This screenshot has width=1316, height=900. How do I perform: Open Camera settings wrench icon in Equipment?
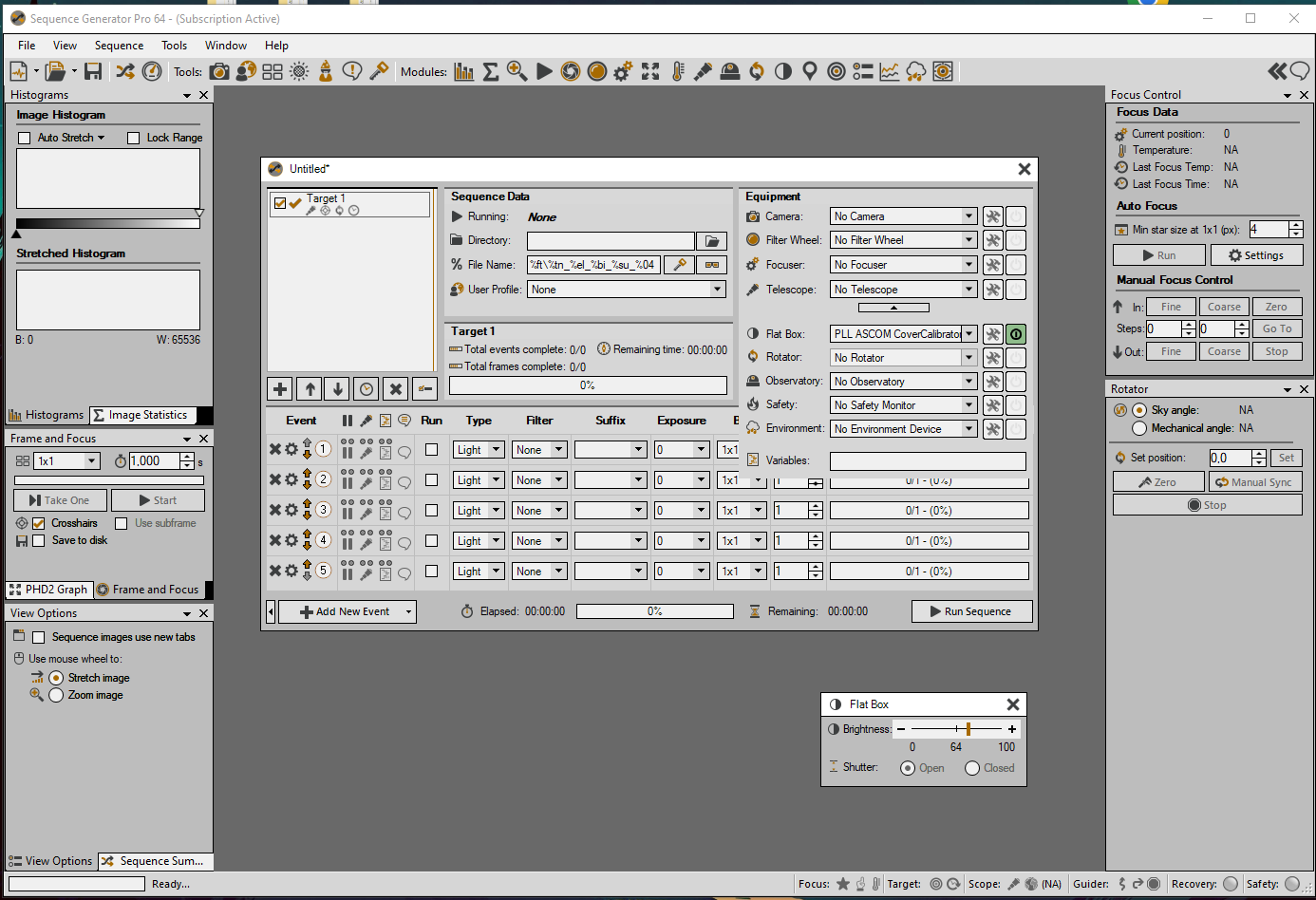(x=992, y=216)
